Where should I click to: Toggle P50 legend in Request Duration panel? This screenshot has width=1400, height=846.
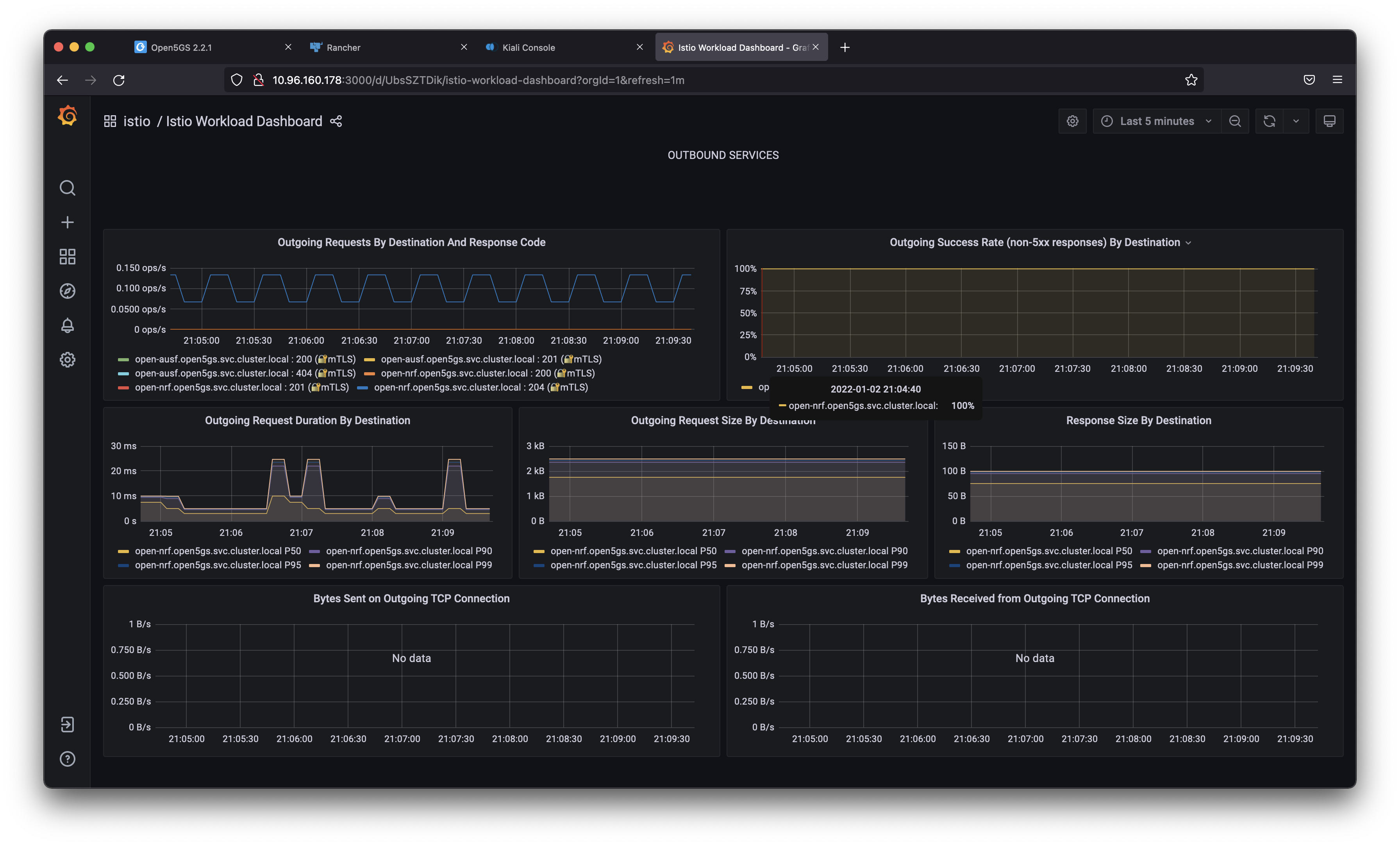218,551
